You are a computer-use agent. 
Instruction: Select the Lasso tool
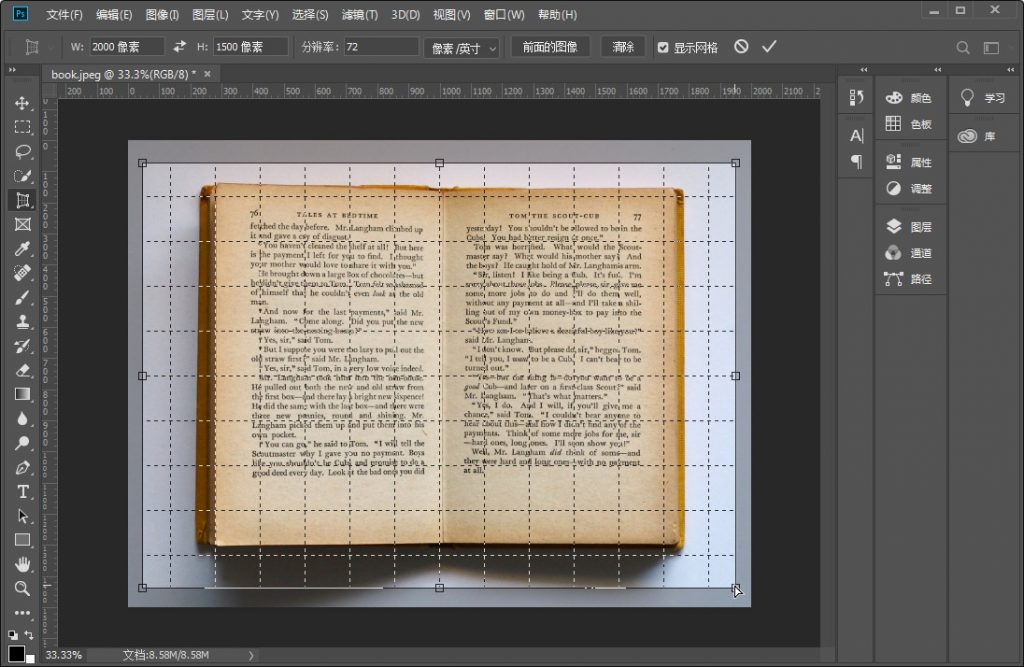22,152
